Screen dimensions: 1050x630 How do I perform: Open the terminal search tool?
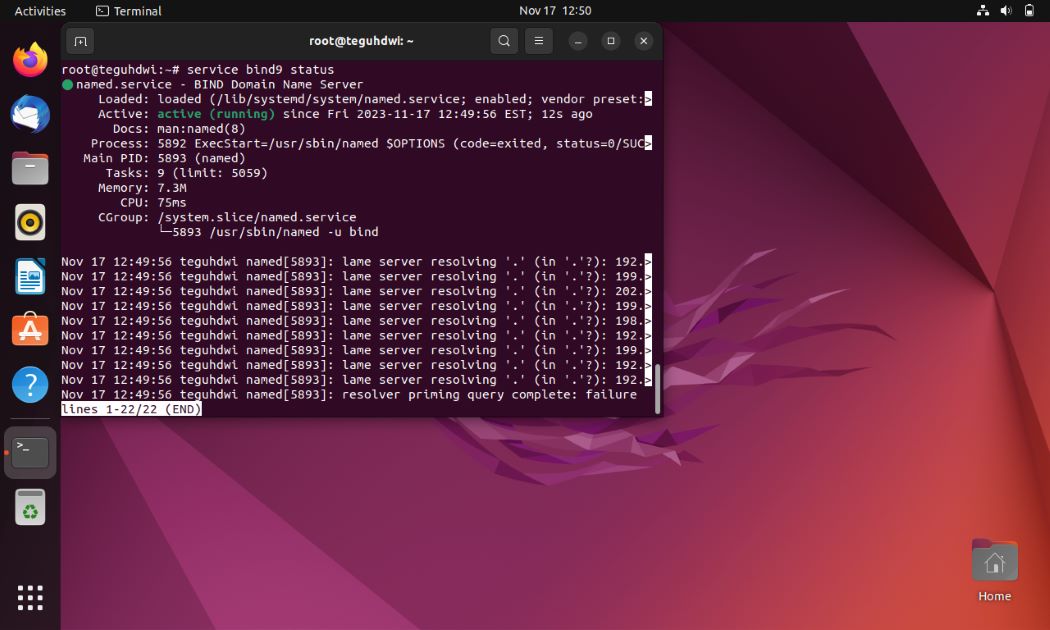504,42
